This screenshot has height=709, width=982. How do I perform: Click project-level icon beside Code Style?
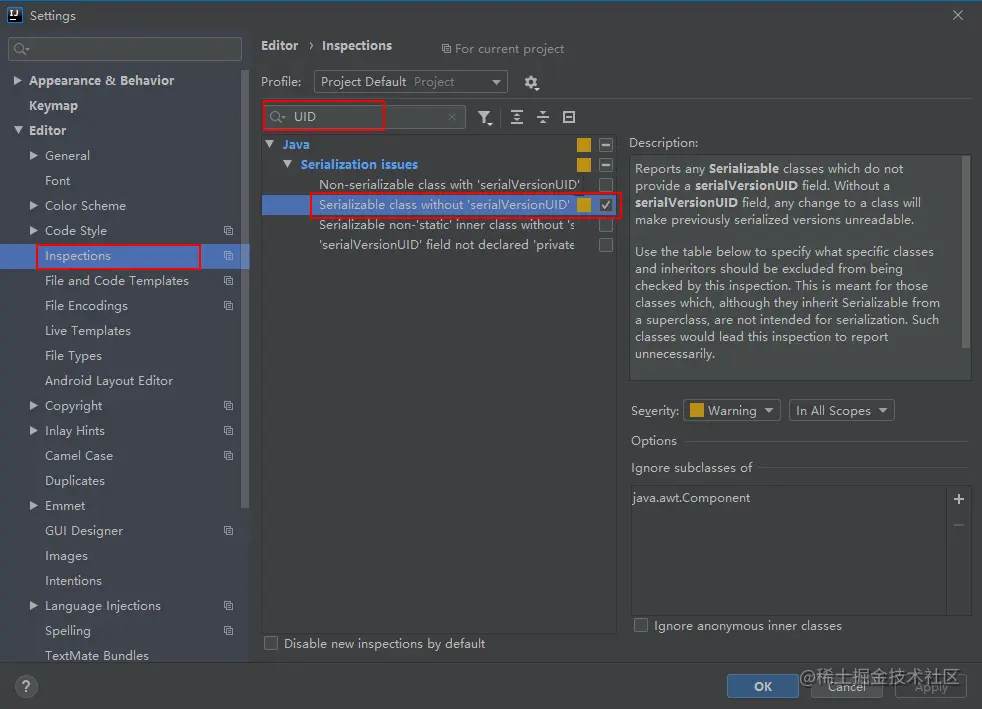point(229,230)
